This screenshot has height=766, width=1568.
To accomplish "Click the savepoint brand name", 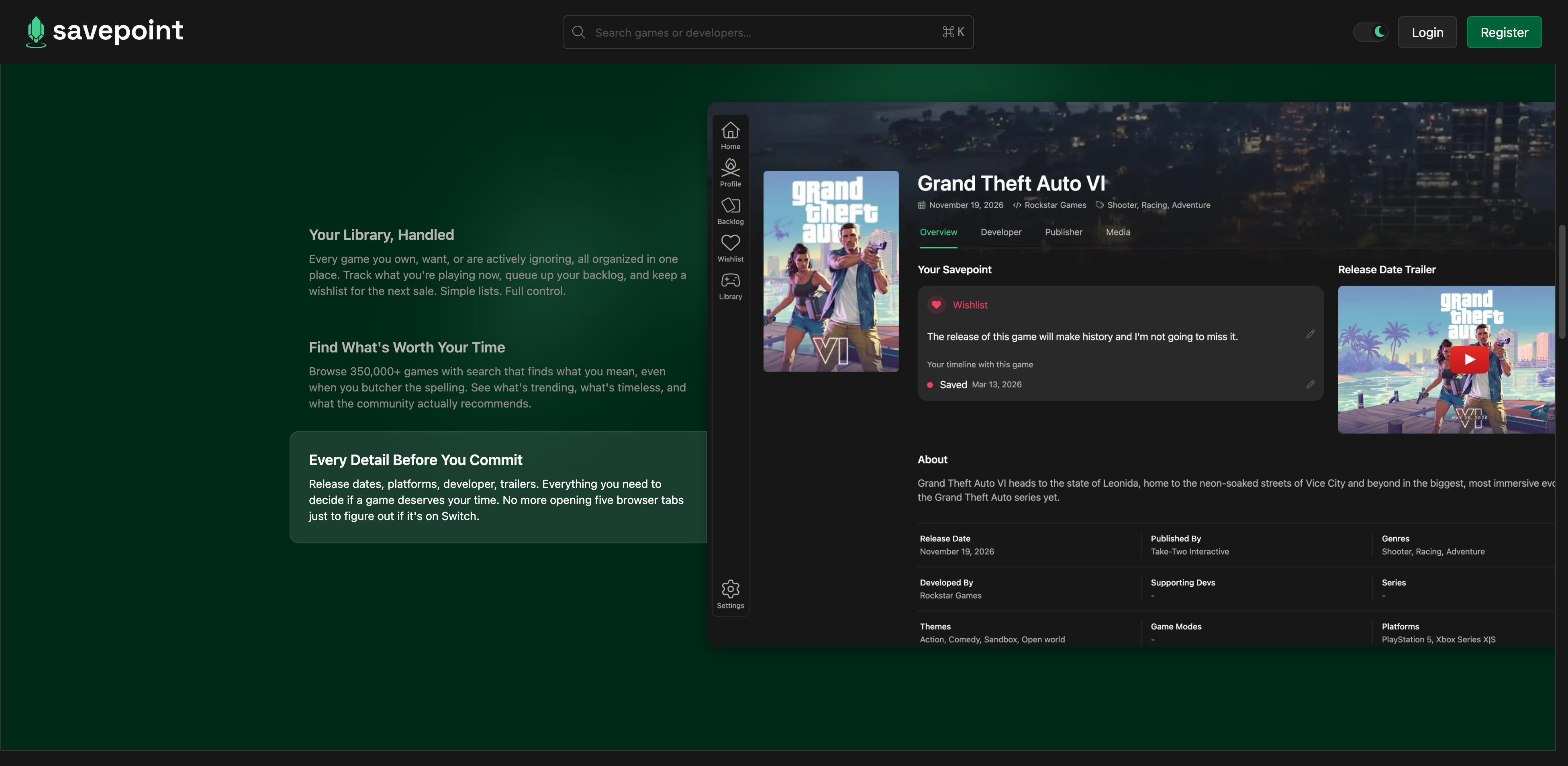I will 117,31.
